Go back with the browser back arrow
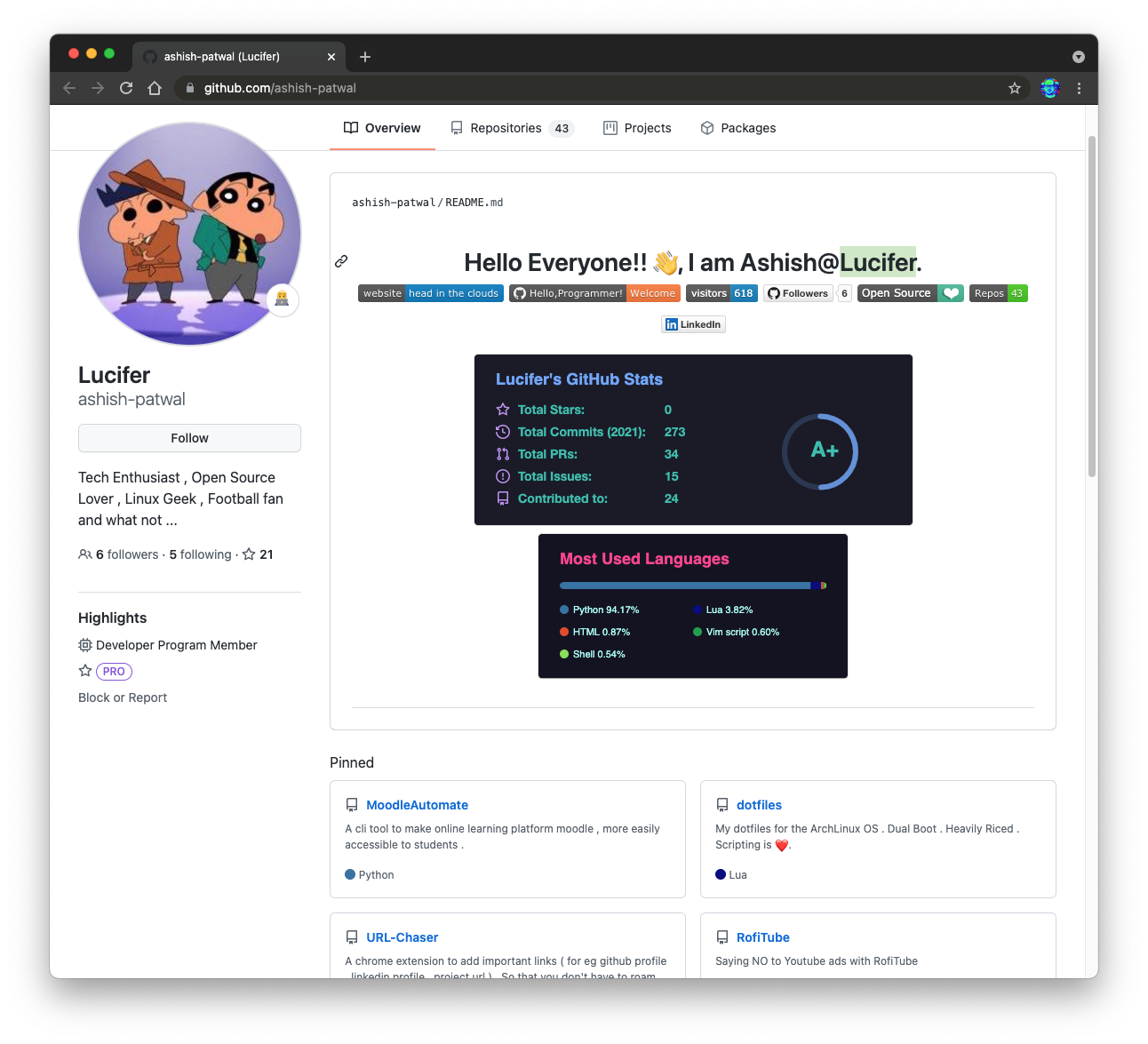Image resolution: width=1148 pixels, height=1044 pixels. click(69, 88)
